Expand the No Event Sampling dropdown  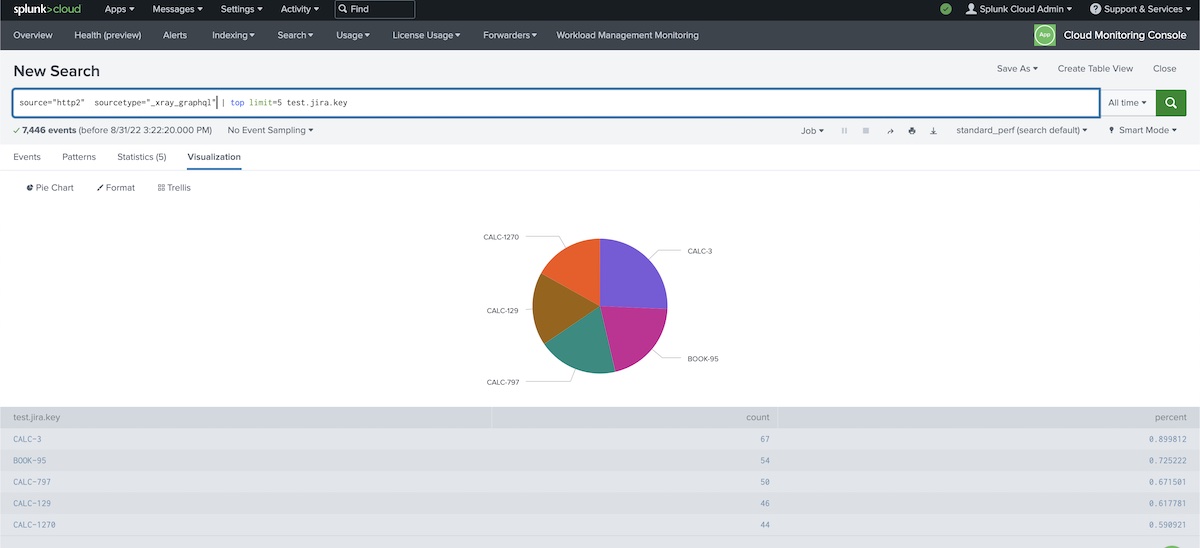pyautogui.click(x=270, y=131)
